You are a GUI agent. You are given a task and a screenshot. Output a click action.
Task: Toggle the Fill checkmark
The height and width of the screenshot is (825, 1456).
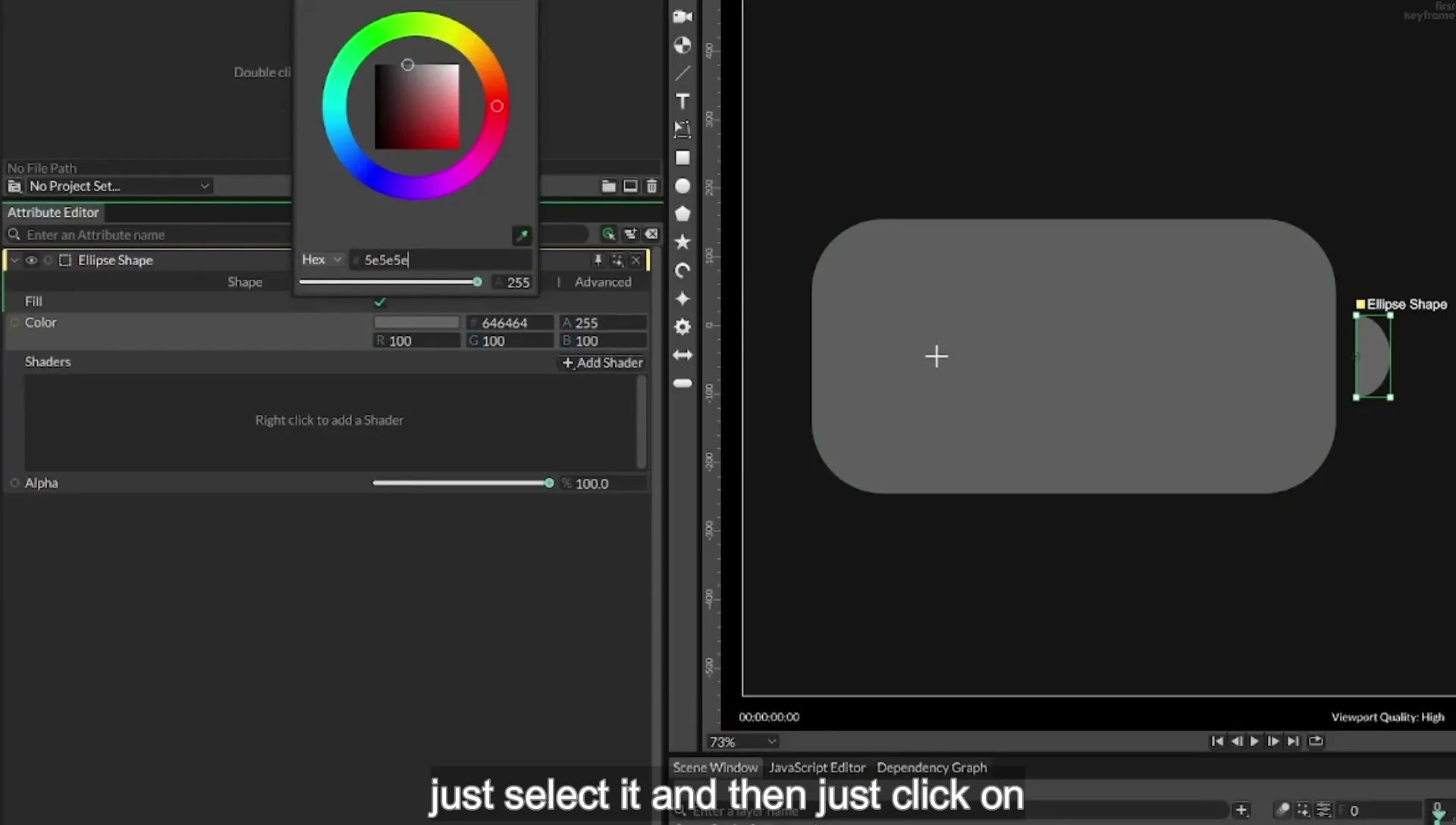(380, 302)
